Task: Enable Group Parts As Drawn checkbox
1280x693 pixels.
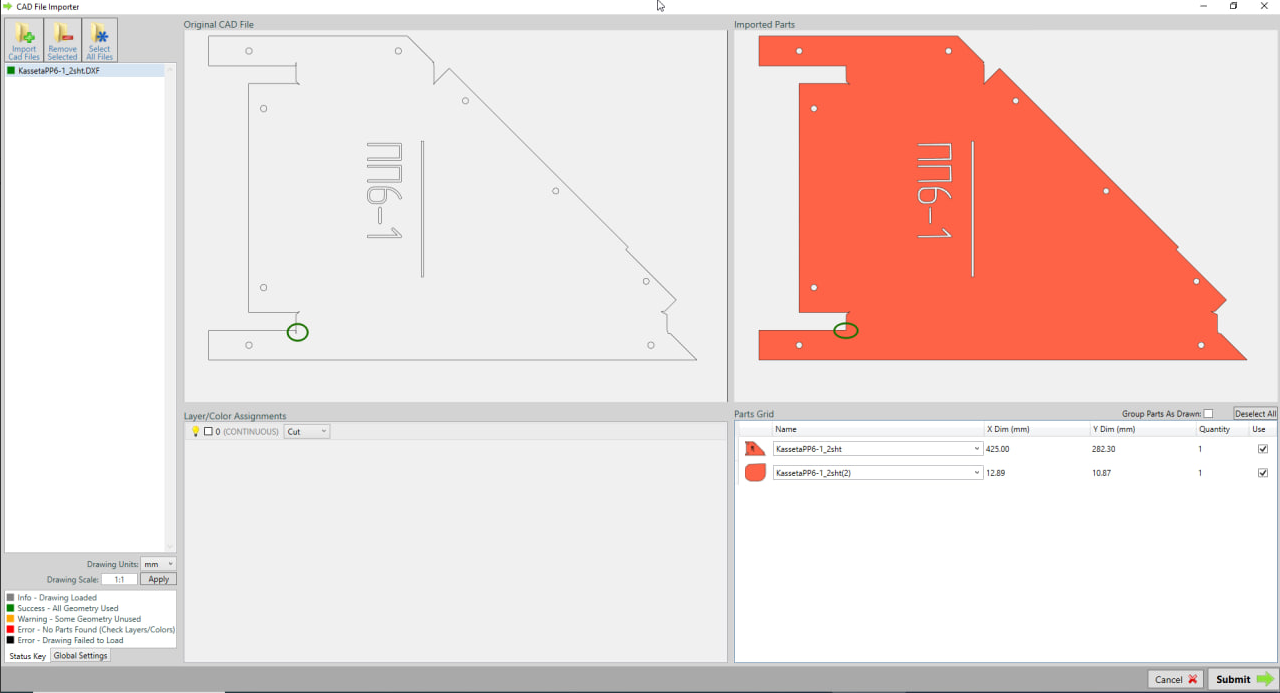Action: coord(1208,414)
